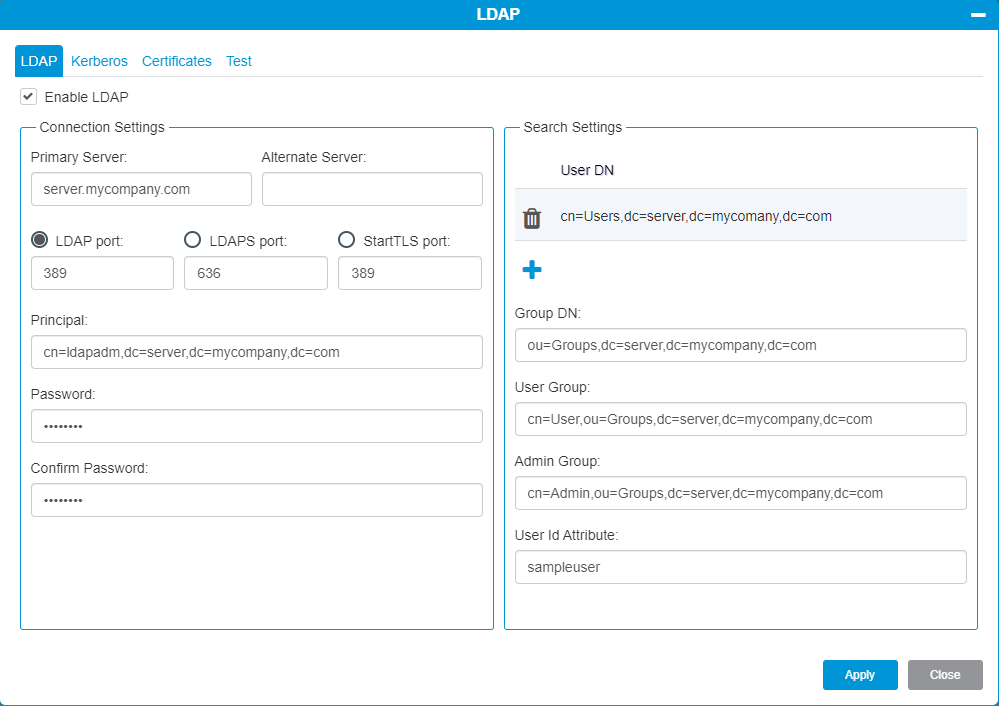Delete the cn=Users User DN entry
The width and height of the screenshot is (999, 706).
(x=531, y=217)
